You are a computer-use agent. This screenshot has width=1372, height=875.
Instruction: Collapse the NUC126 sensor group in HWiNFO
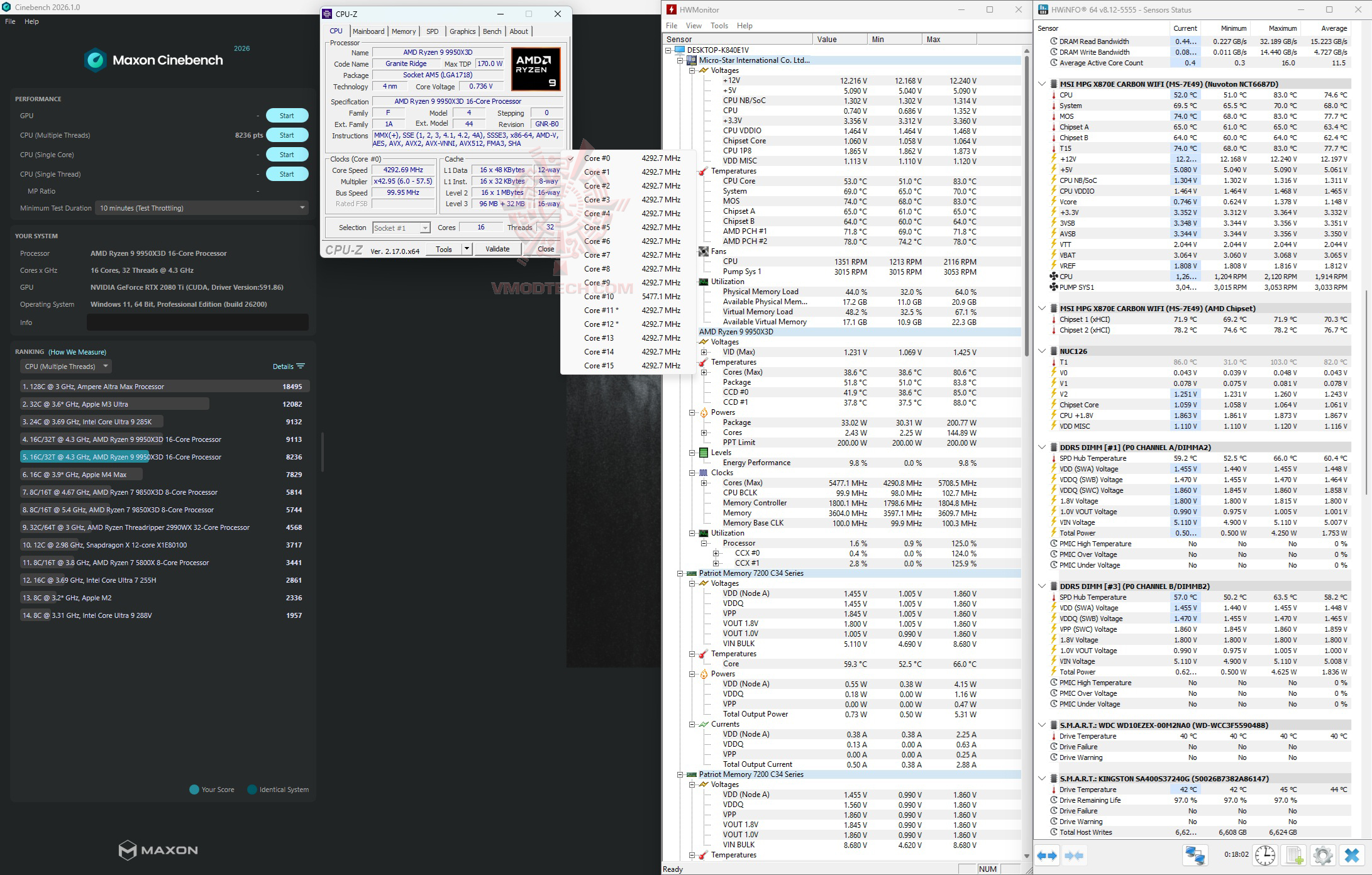coord(1042,351)
